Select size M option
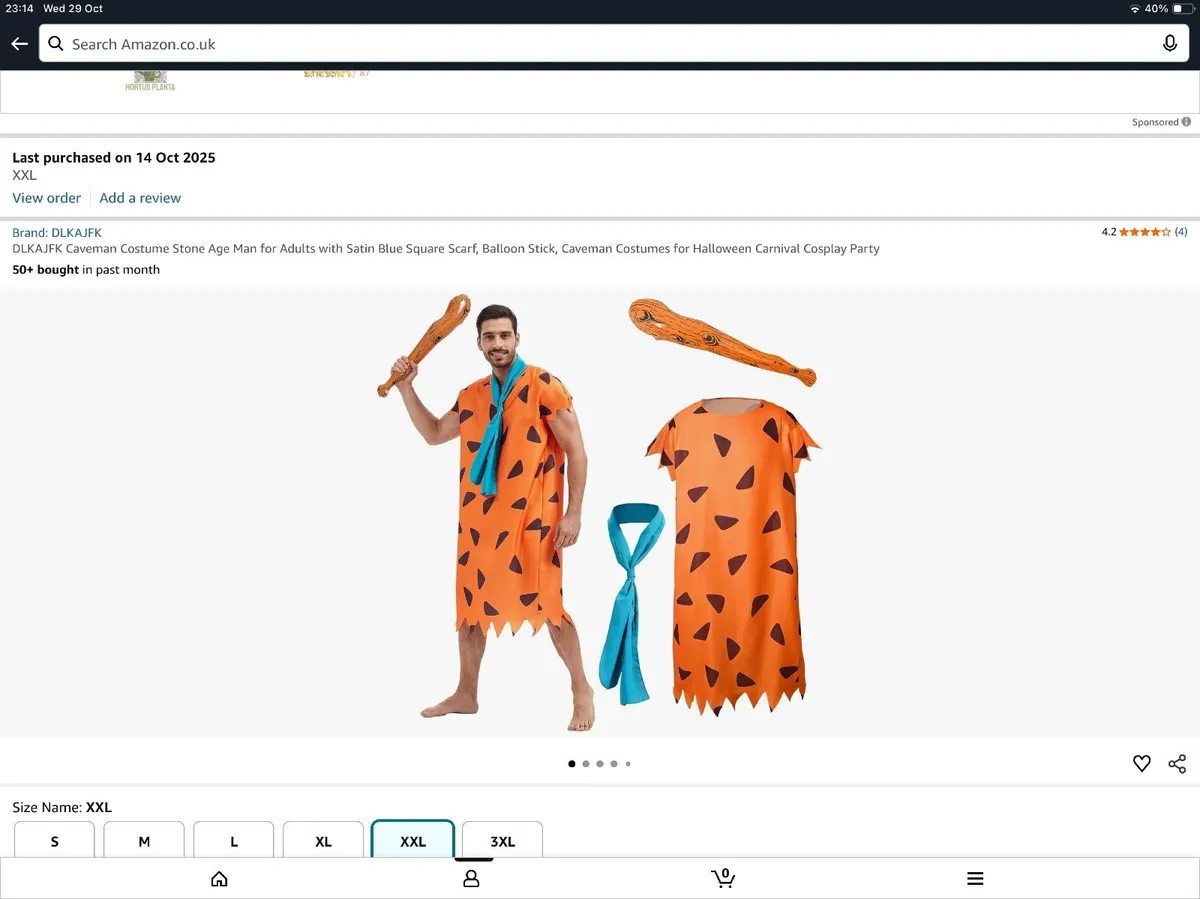Screen dimensions: 1200x899 pyautogui.click(x=144, y=841)
